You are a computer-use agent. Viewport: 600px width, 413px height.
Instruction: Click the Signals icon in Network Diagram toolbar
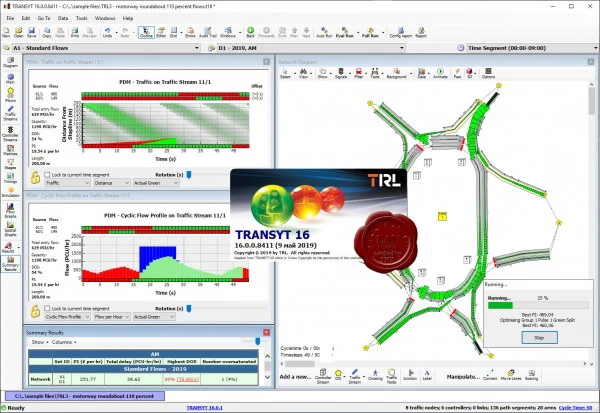341,73
